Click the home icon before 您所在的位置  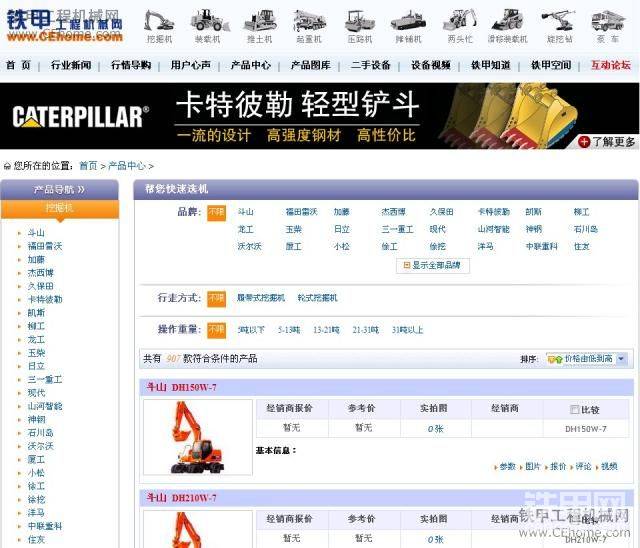7,166
